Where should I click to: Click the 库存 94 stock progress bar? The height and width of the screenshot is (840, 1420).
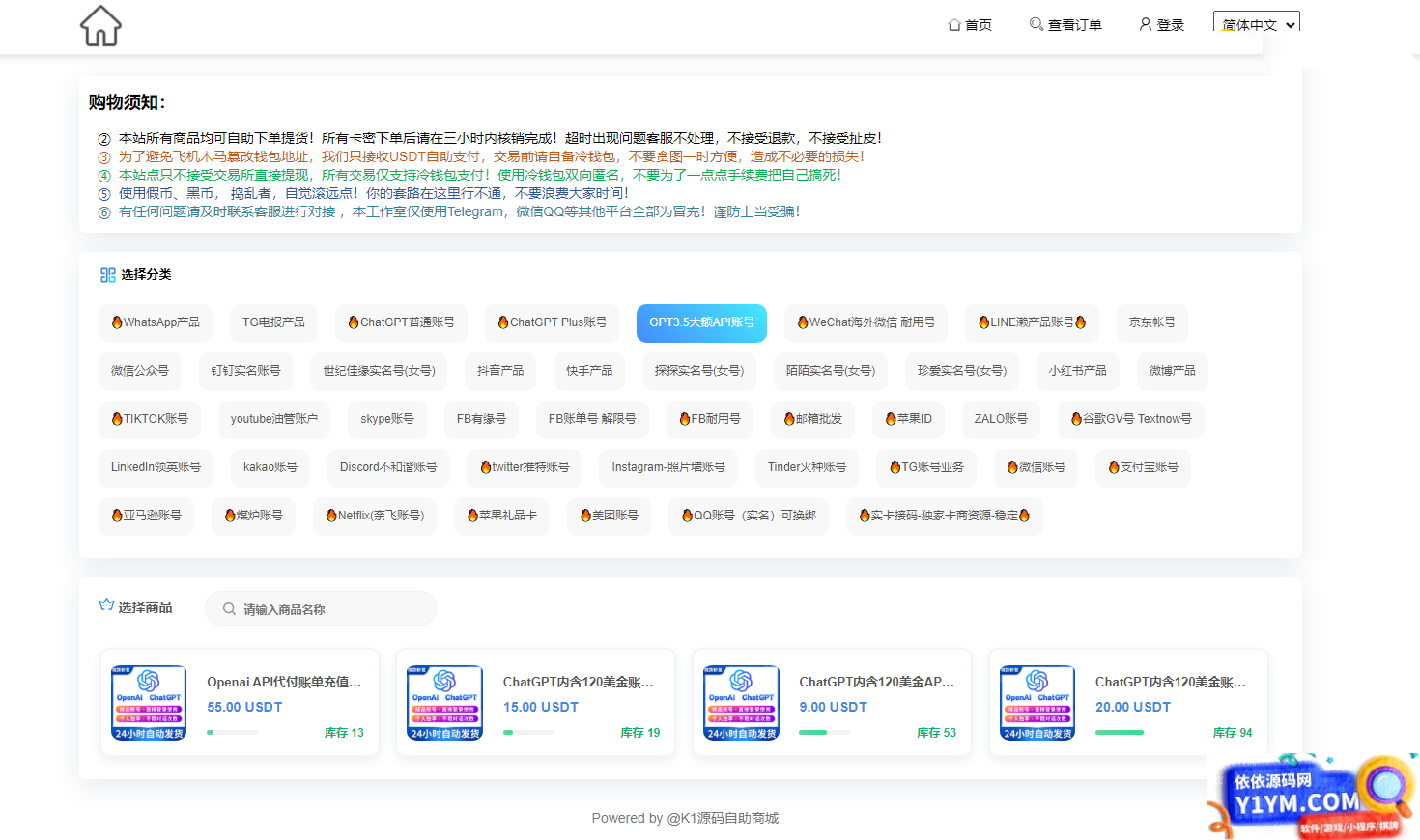pyautogui.click(x=1121, y=733)
